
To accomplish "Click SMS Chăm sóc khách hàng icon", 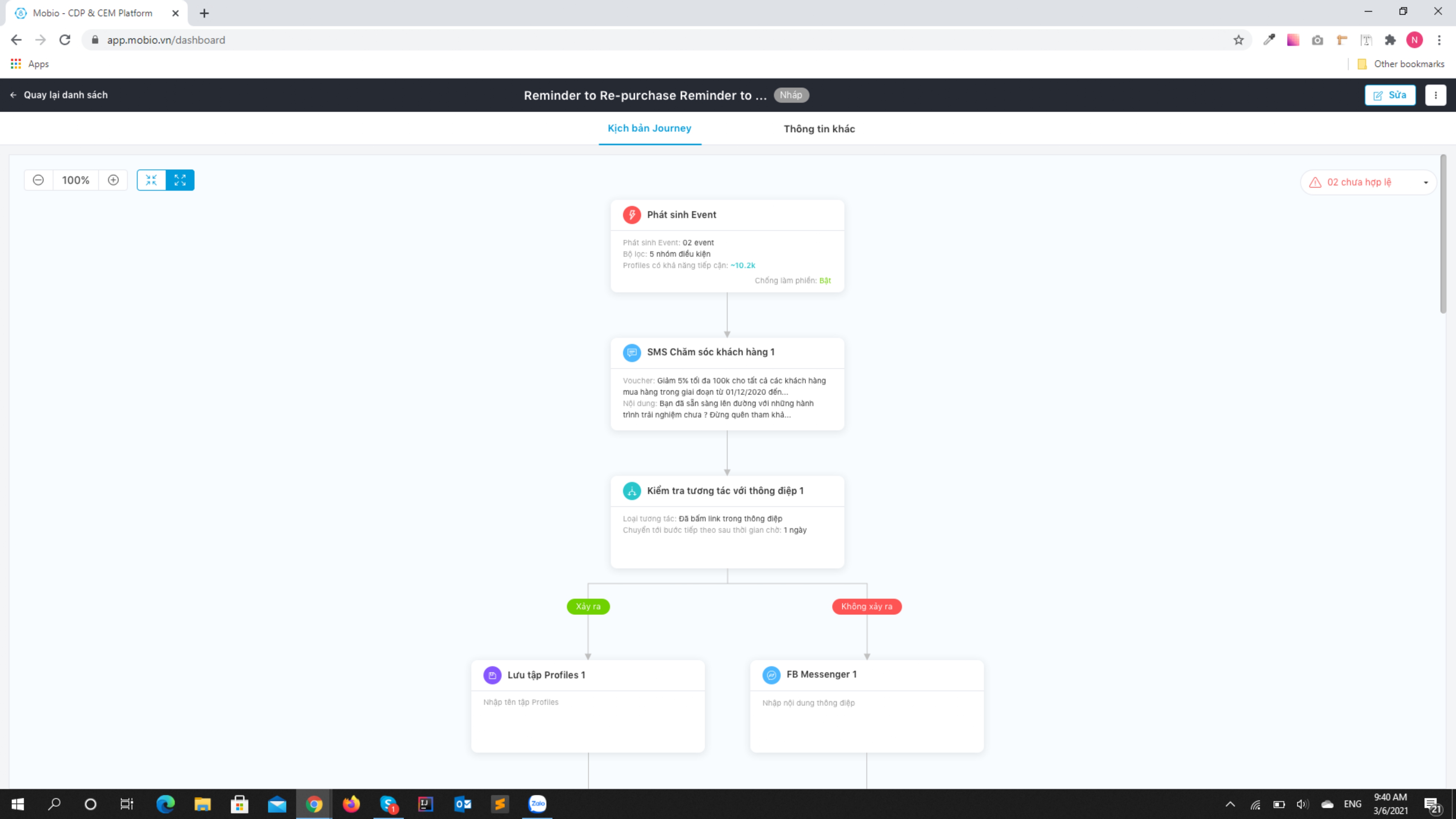I will 631,352.
